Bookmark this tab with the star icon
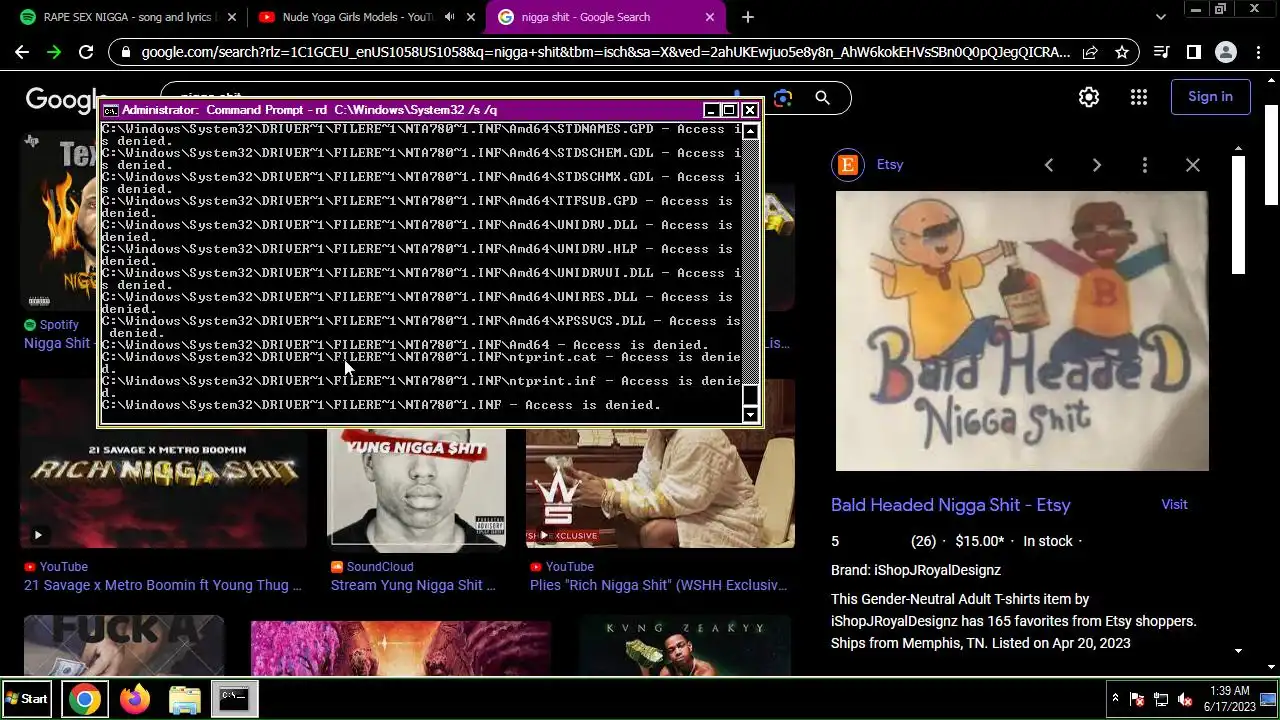The width and height of the screenshot is (1280, 720). tap(1122, 52)
